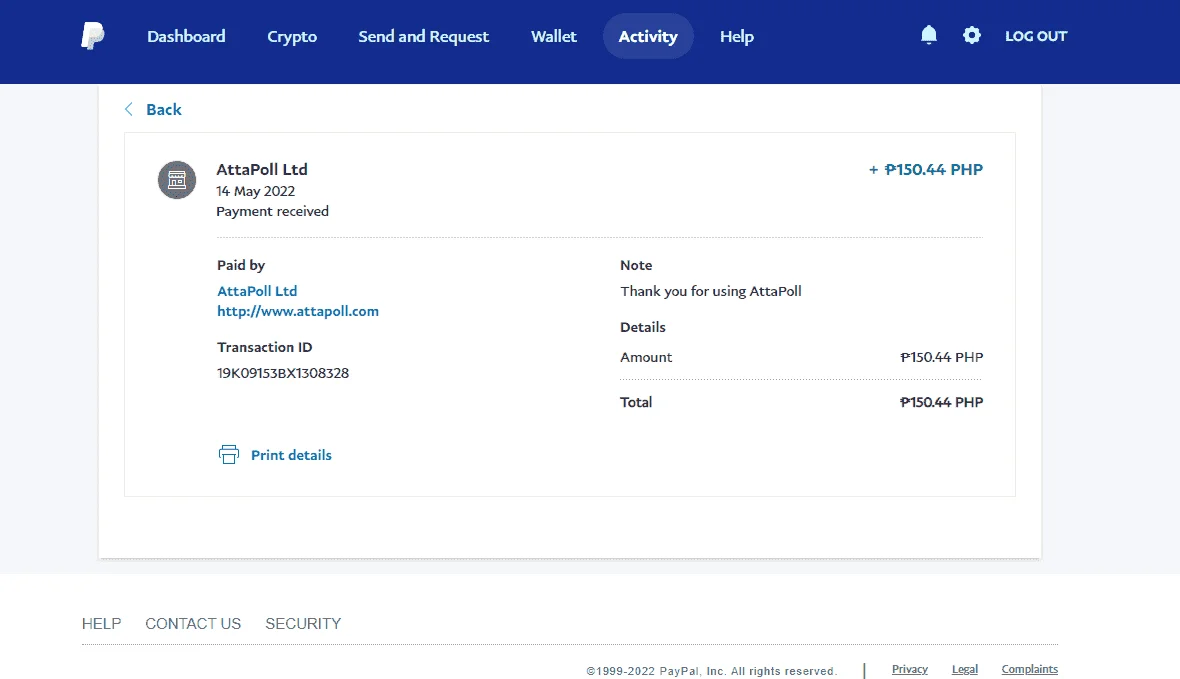
Task: Click the Total label
Action: click(x=636, y=402)
